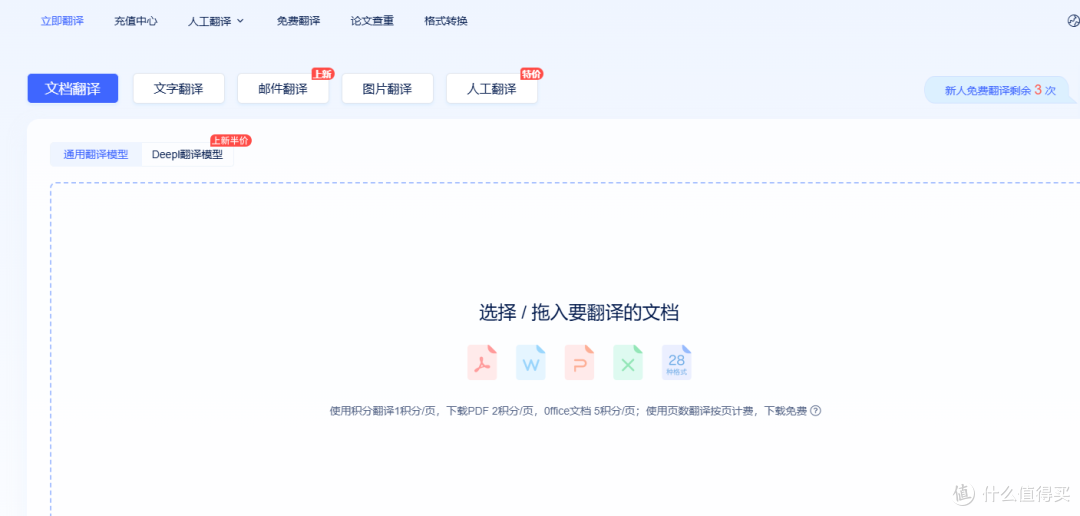Open 格式转换 in top navigation
1080x516 pixels.
(x=446, y=21)
